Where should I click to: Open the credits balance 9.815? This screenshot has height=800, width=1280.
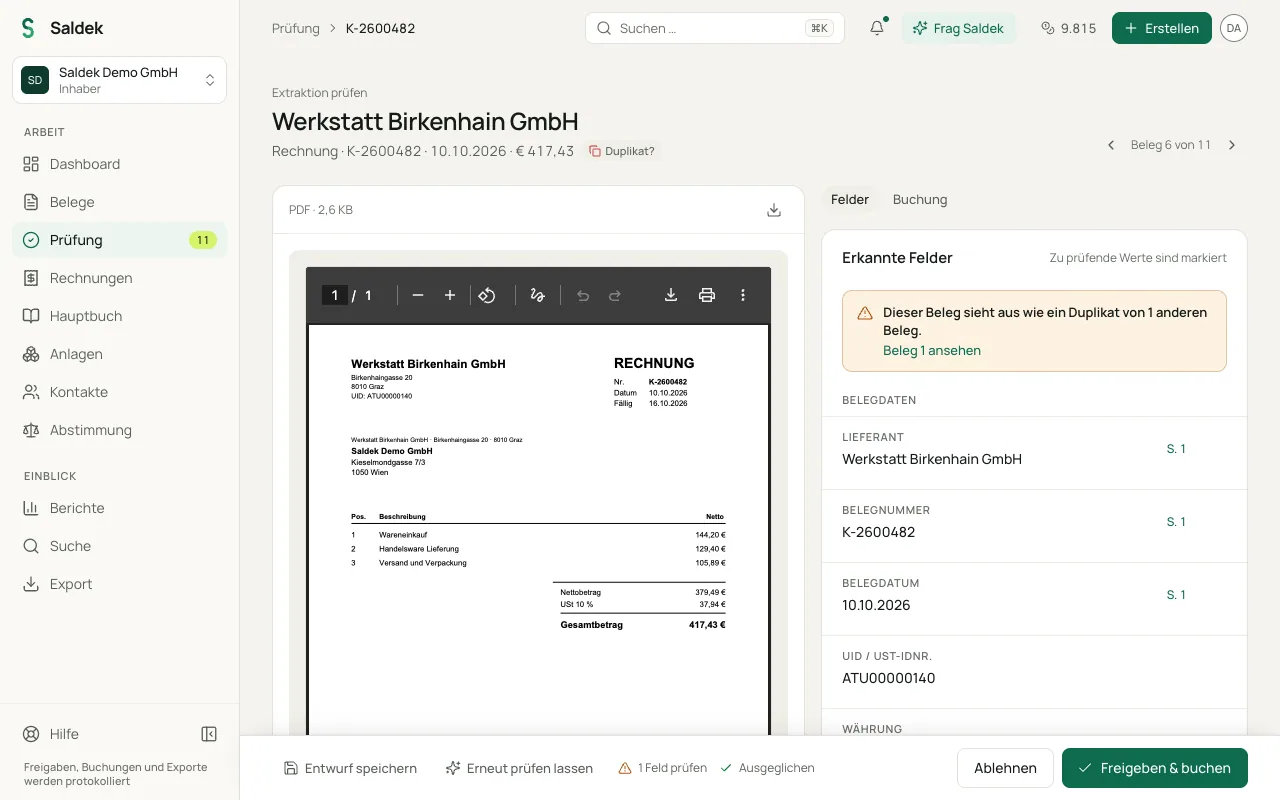(1068, 28)
